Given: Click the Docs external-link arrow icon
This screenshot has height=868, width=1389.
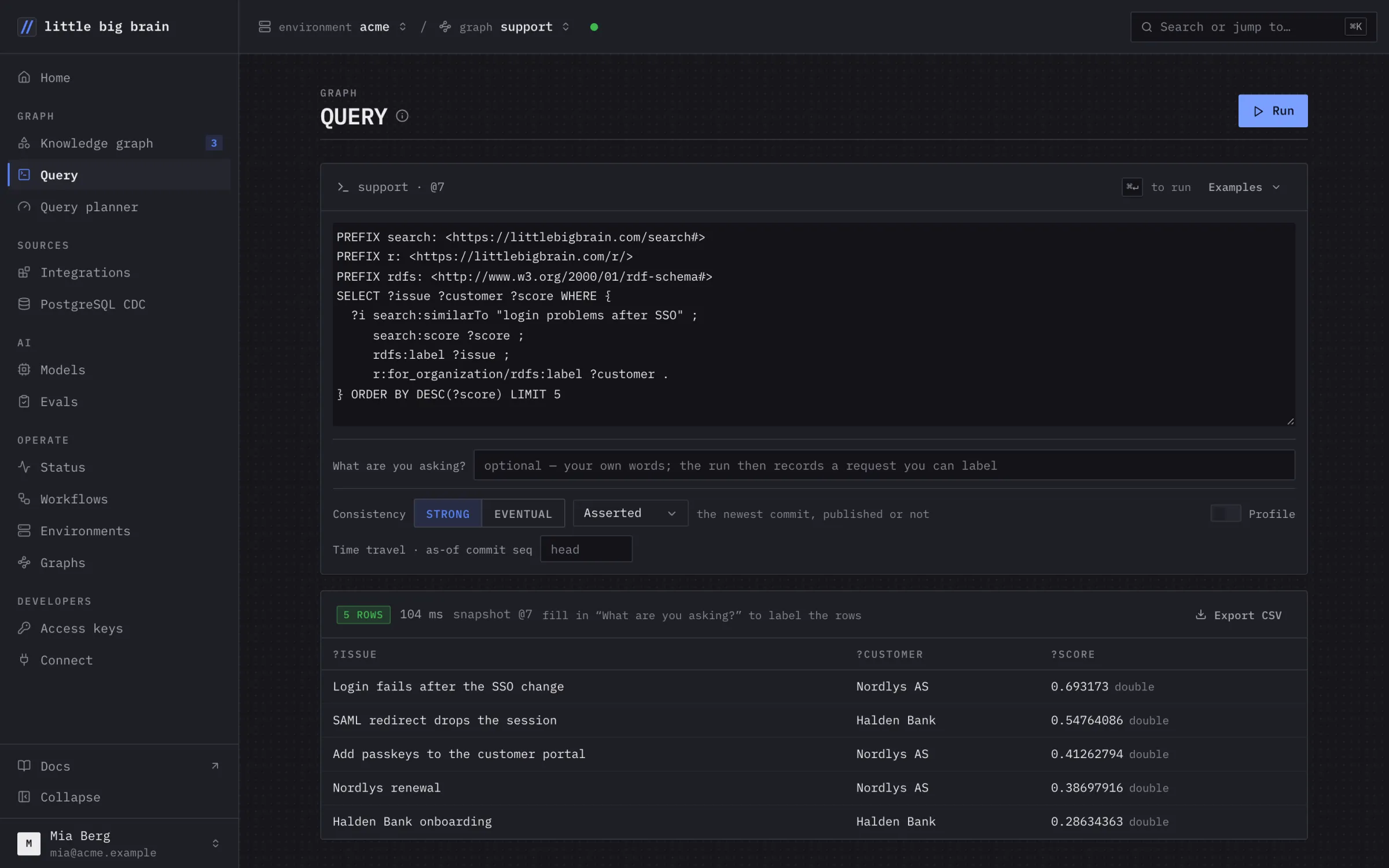Looking at the screenshot, I should (215, 766).
